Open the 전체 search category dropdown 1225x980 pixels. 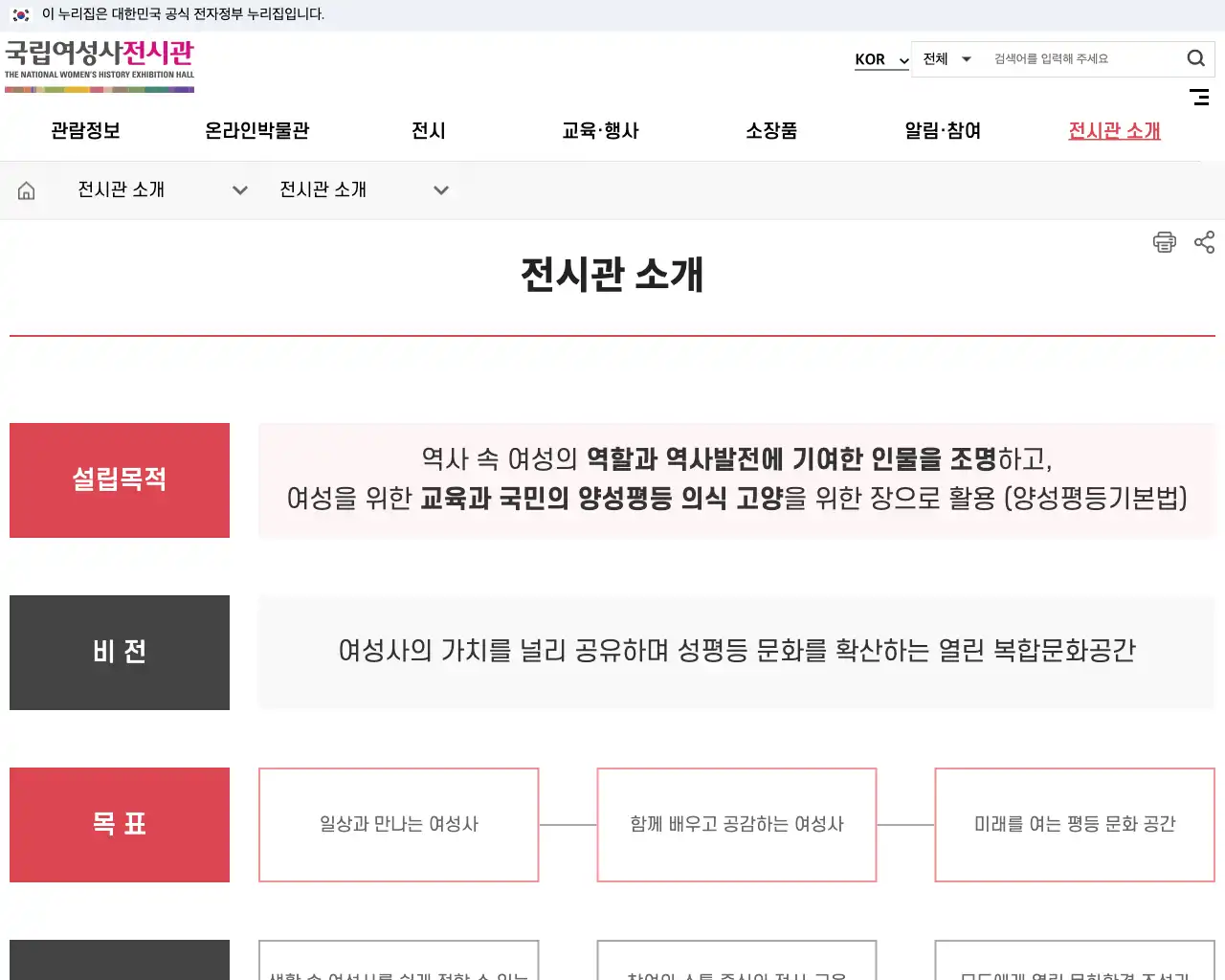coord(947,59)
